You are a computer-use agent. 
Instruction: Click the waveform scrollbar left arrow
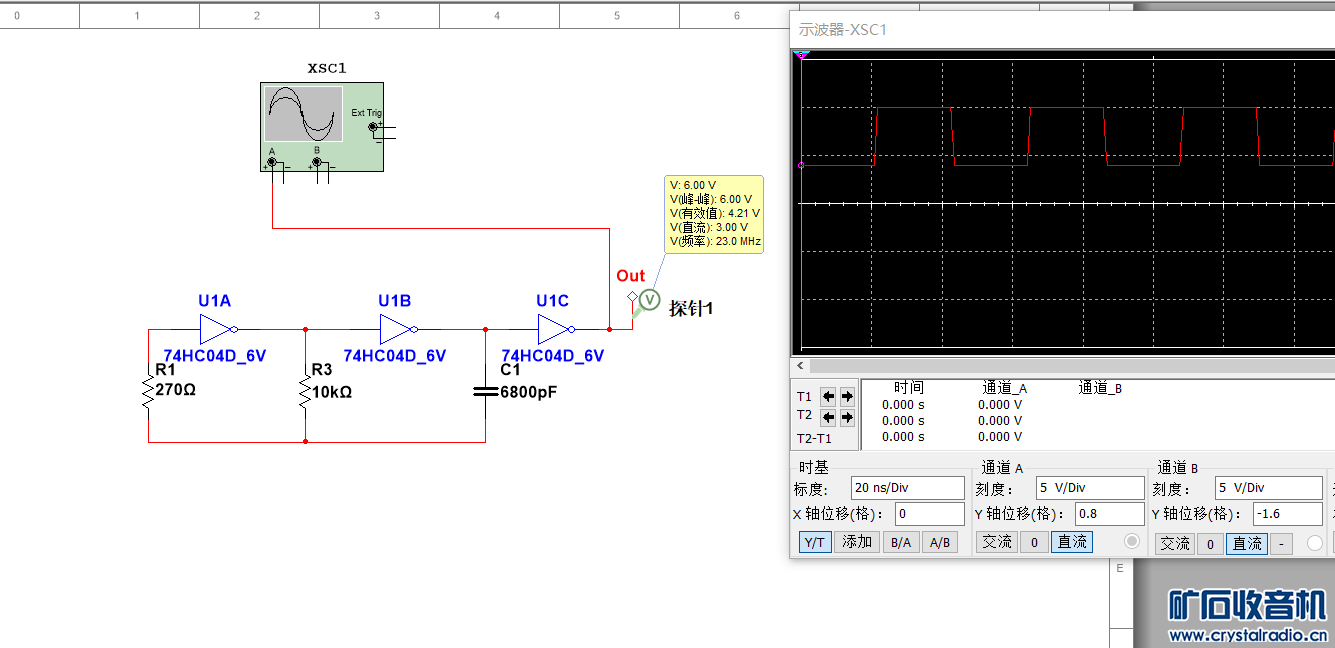[800, 366]
